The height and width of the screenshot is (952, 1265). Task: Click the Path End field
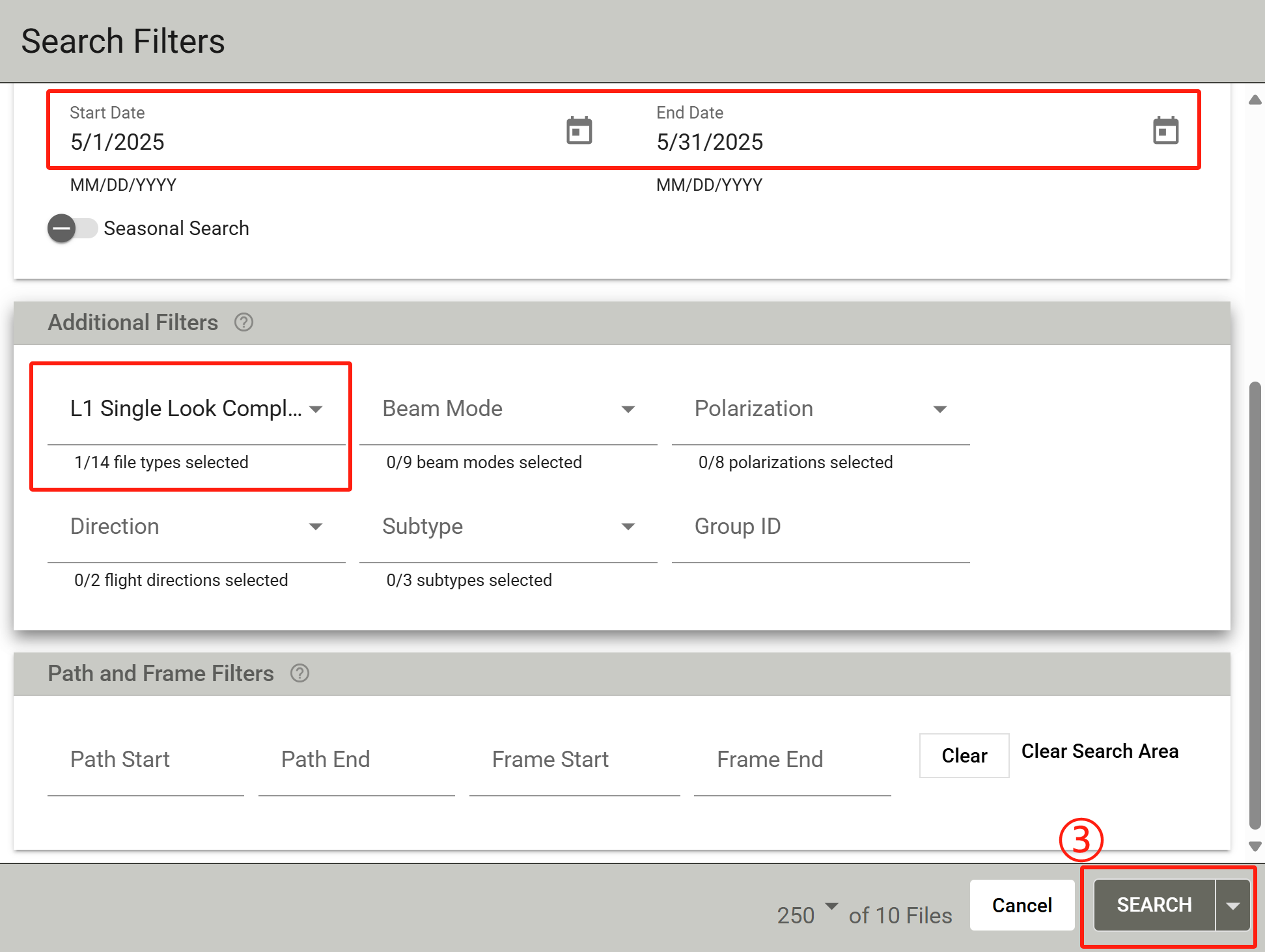[357, 759]
